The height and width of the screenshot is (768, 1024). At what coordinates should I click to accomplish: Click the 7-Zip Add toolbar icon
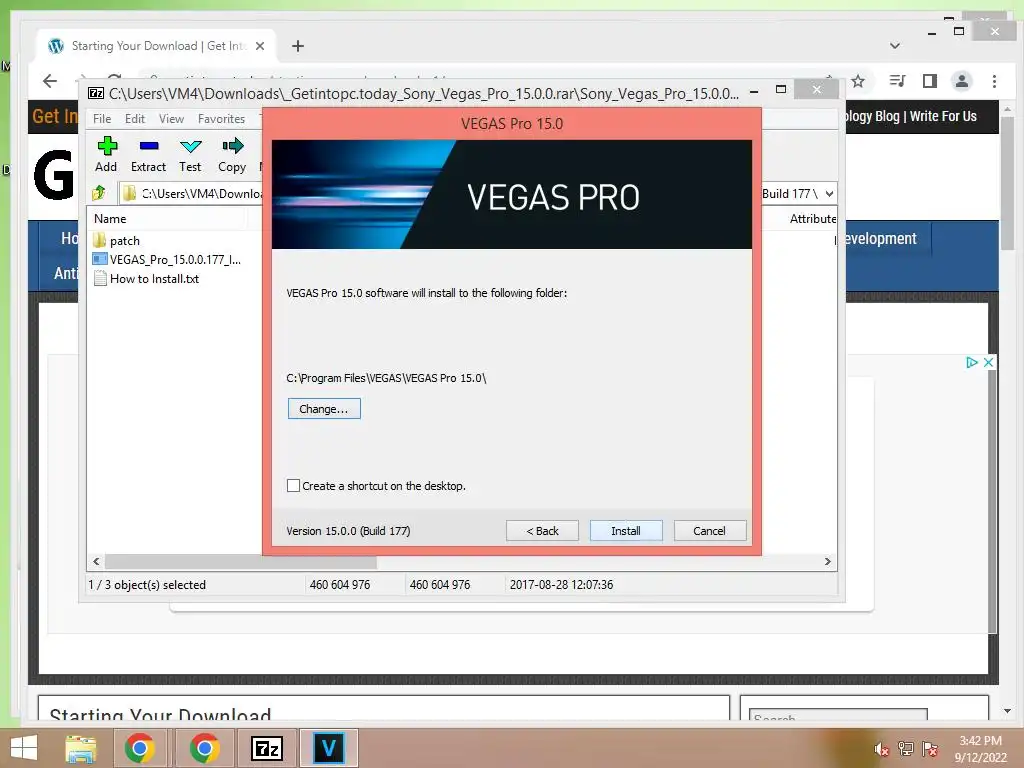pos(106,155)
